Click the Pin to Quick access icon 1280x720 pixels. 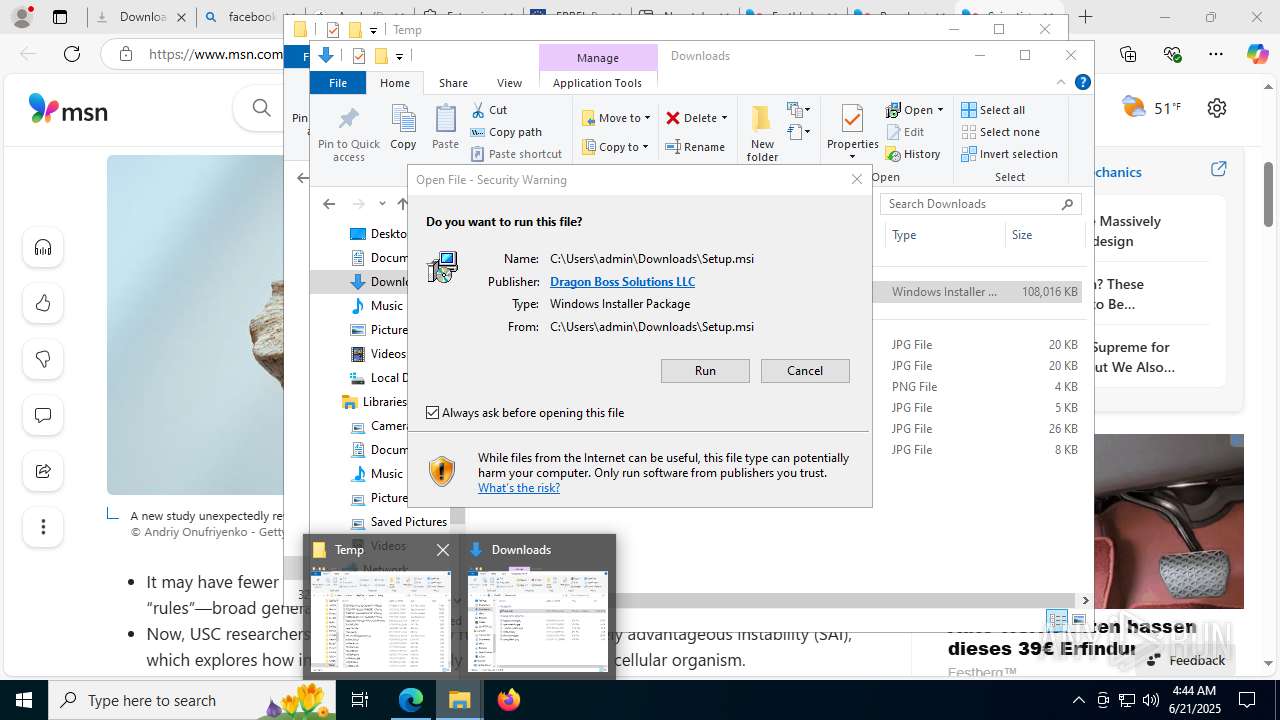click(x=349, y=120)
